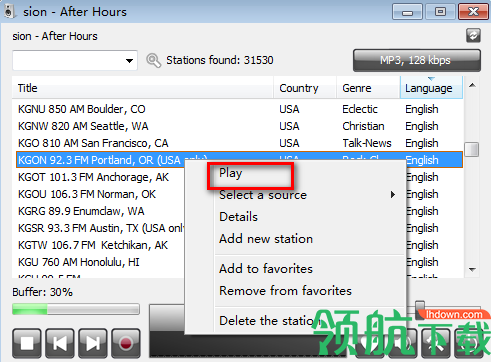Select station KGNW 820 AM Seattle, WA
This screenshot has width=491, height=362.
click(x=83, y=126)
